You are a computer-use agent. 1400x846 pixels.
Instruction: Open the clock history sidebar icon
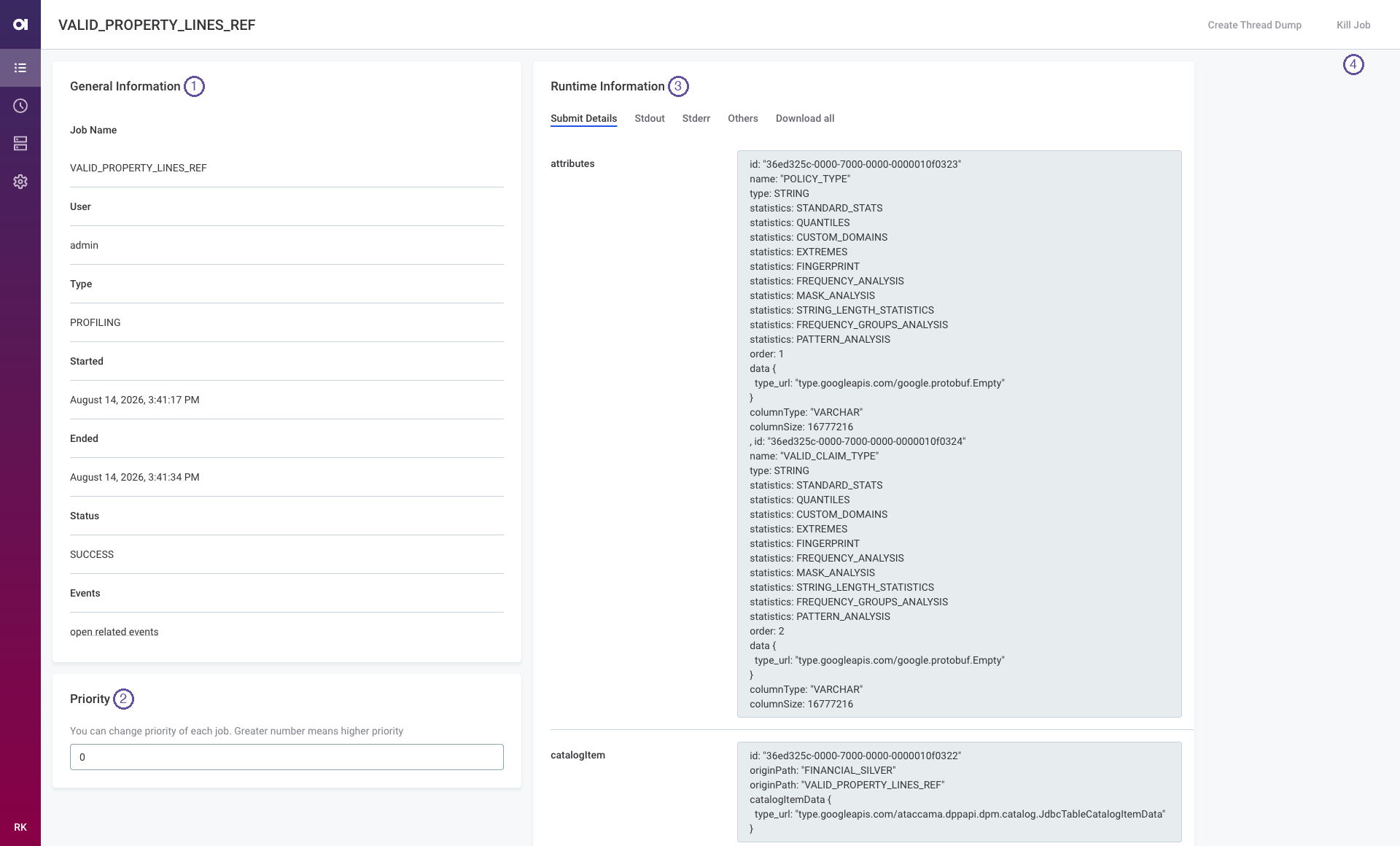20,106
